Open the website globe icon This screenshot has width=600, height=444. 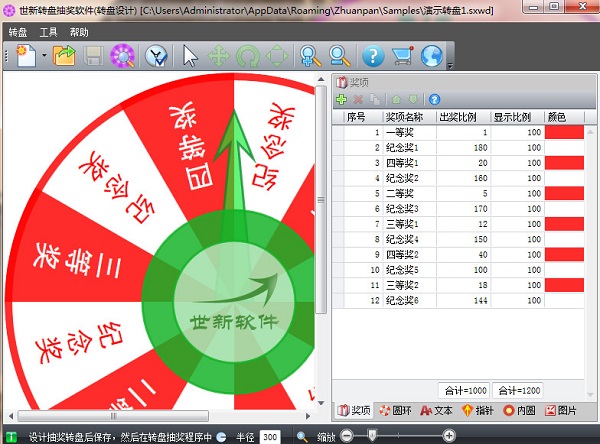click(x=432, y=56)
